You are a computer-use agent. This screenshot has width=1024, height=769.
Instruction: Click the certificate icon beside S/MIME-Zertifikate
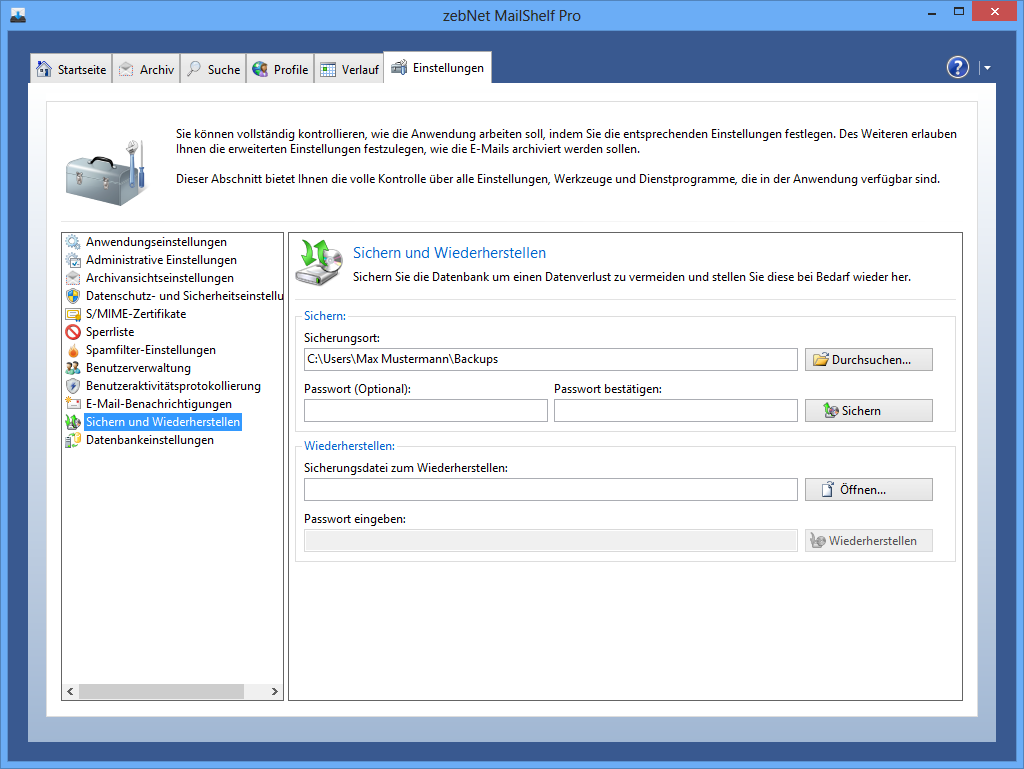coord(73,314)
